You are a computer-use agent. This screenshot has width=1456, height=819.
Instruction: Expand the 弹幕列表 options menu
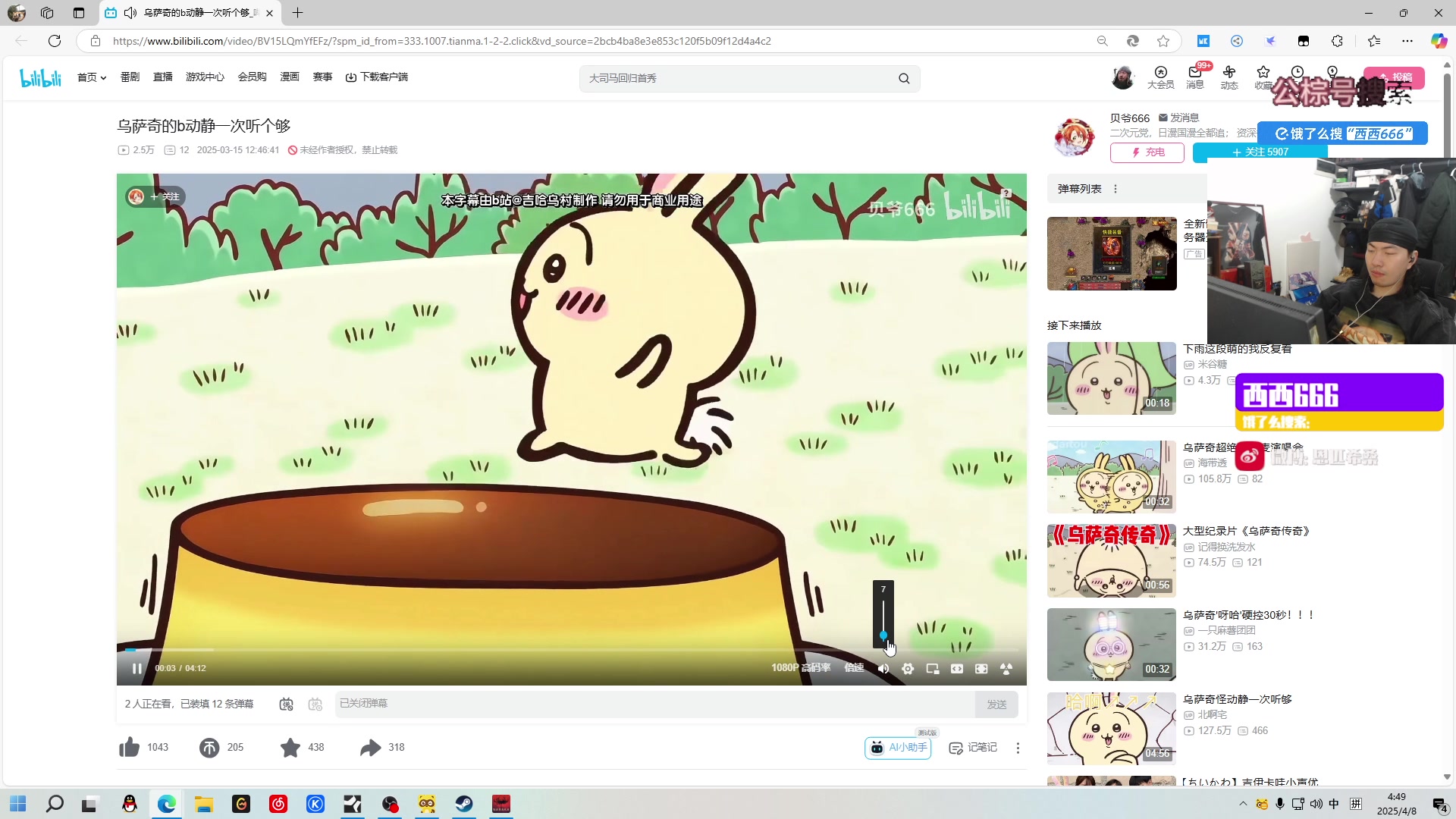[x=1115, y=189]
